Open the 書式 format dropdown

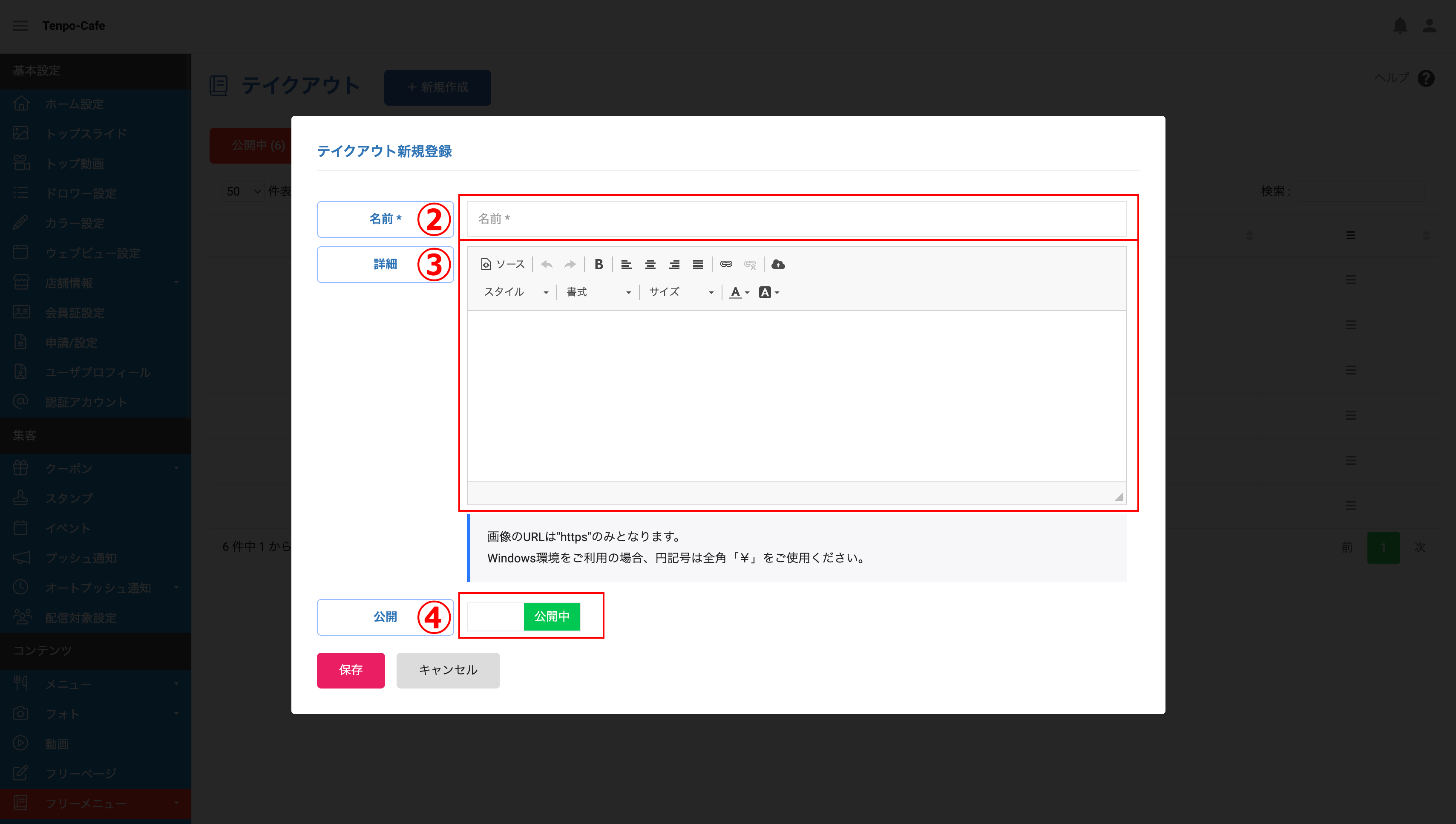(x=599, y=292)
